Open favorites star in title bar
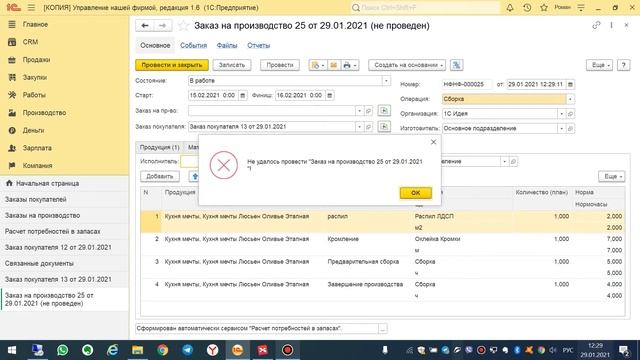This screenshot has width=640, height=360. (544, 7)
